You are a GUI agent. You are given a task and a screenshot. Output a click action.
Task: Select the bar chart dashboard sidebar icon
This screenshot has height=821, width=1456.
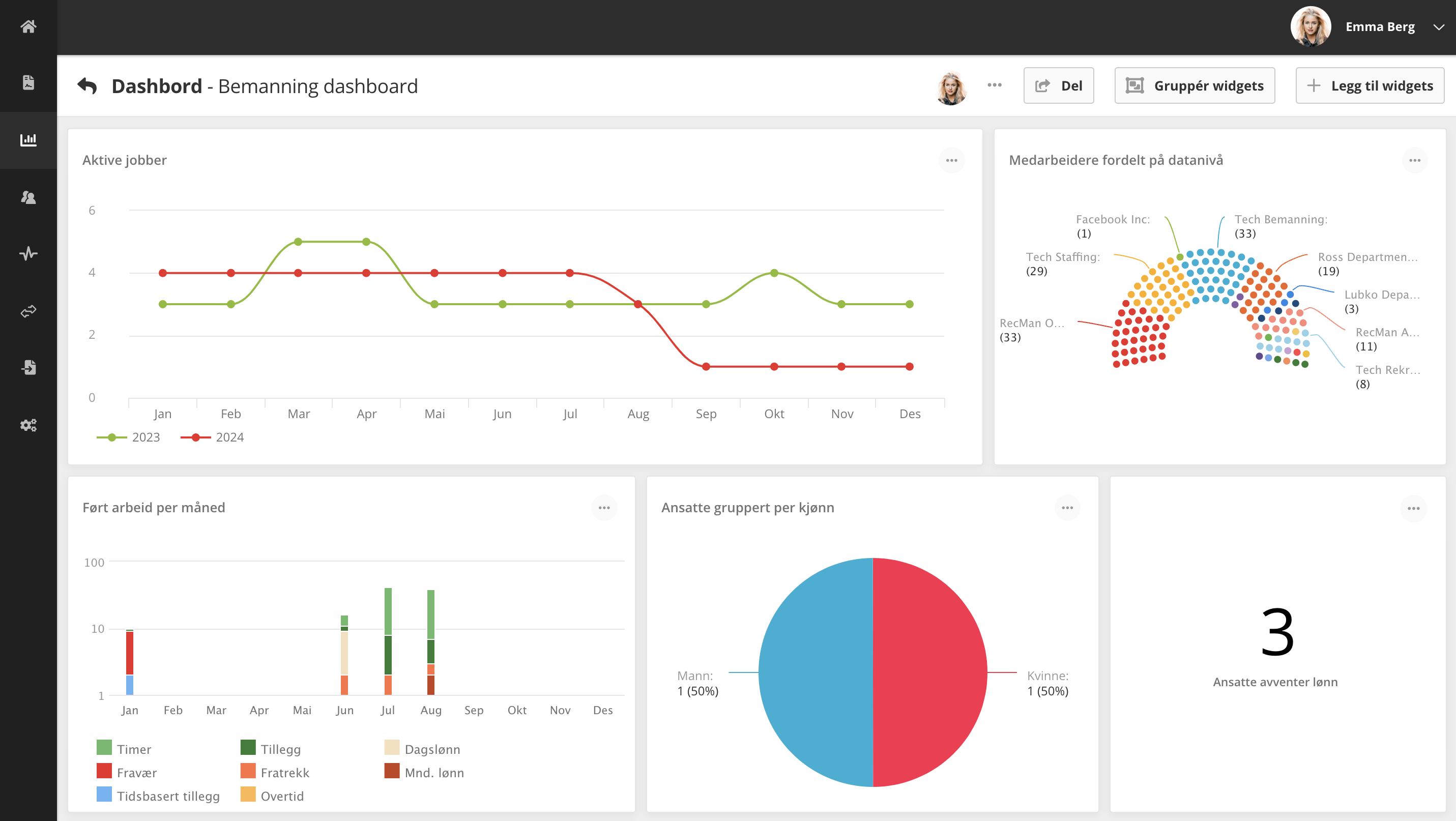point(28,139)
